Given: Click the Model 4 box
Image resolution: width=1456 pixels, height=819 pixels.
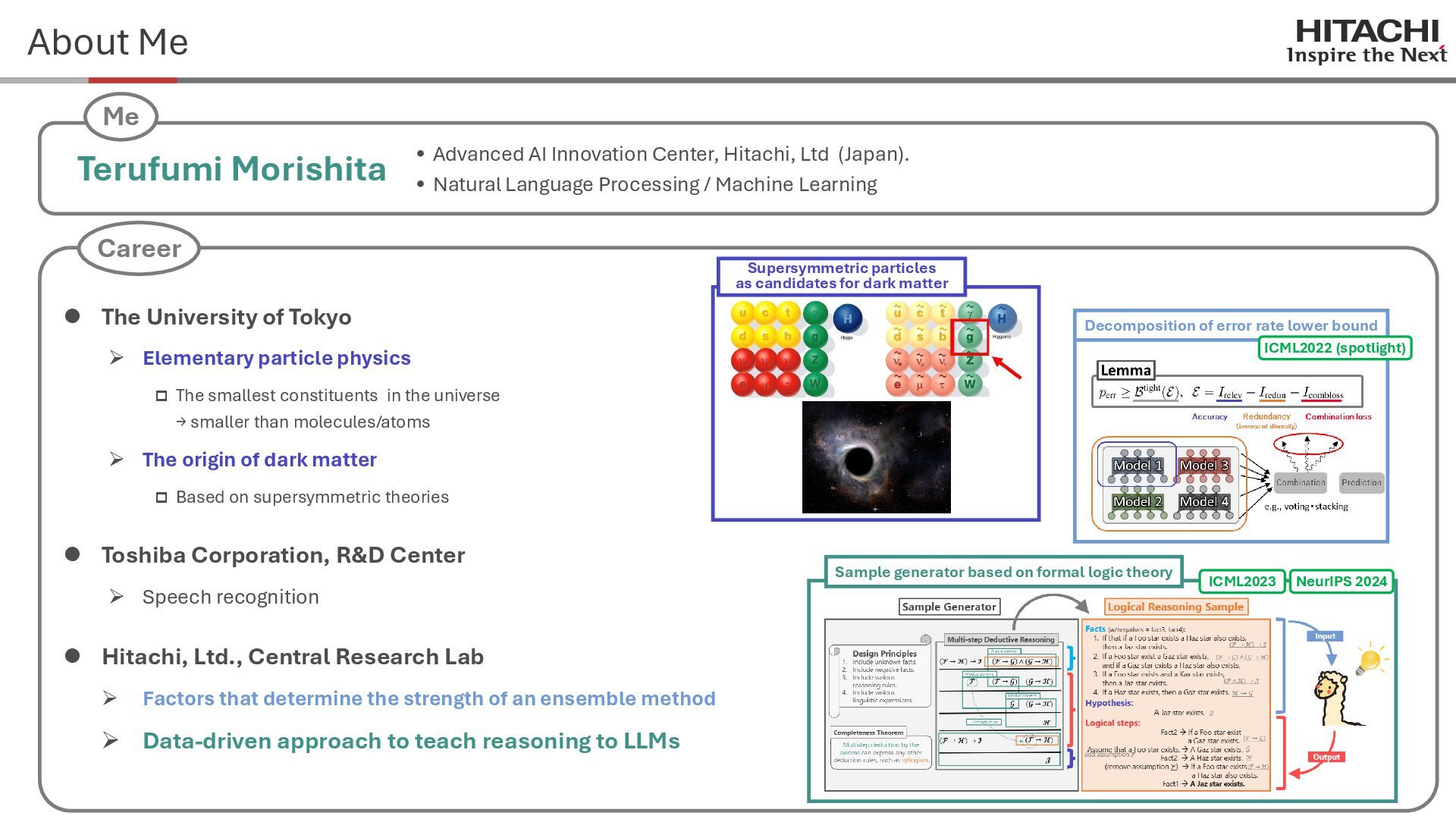Looking at the screenshot, I should [x=1203, y=501].
